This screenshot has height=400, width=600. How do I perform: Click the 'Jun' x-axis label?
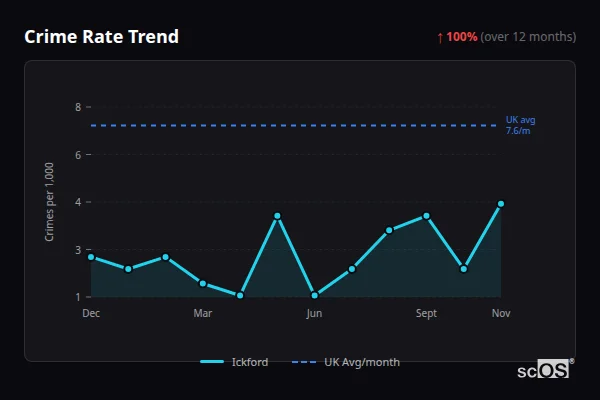[314, 313]
